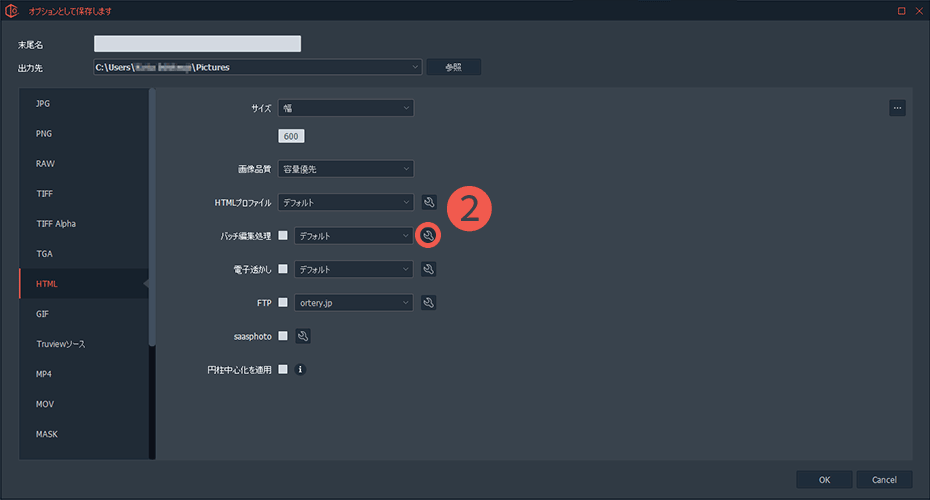This screenshot has height=500, width=930.
Task: Toggle the saasphoto checkbox
Action: (283, 336)
